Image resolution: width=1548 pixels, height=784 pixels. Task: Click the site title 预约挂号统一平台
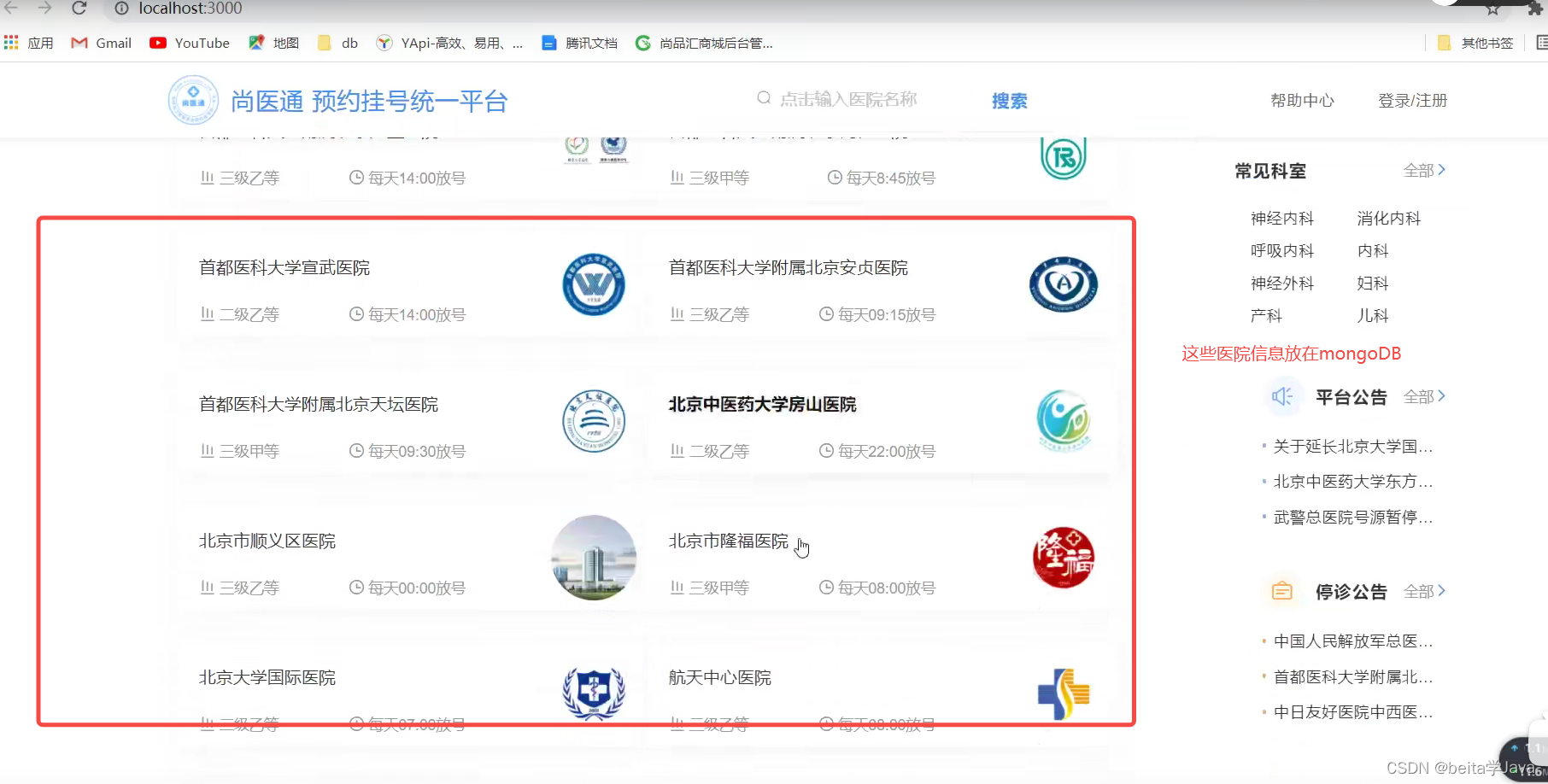(410, 102)
